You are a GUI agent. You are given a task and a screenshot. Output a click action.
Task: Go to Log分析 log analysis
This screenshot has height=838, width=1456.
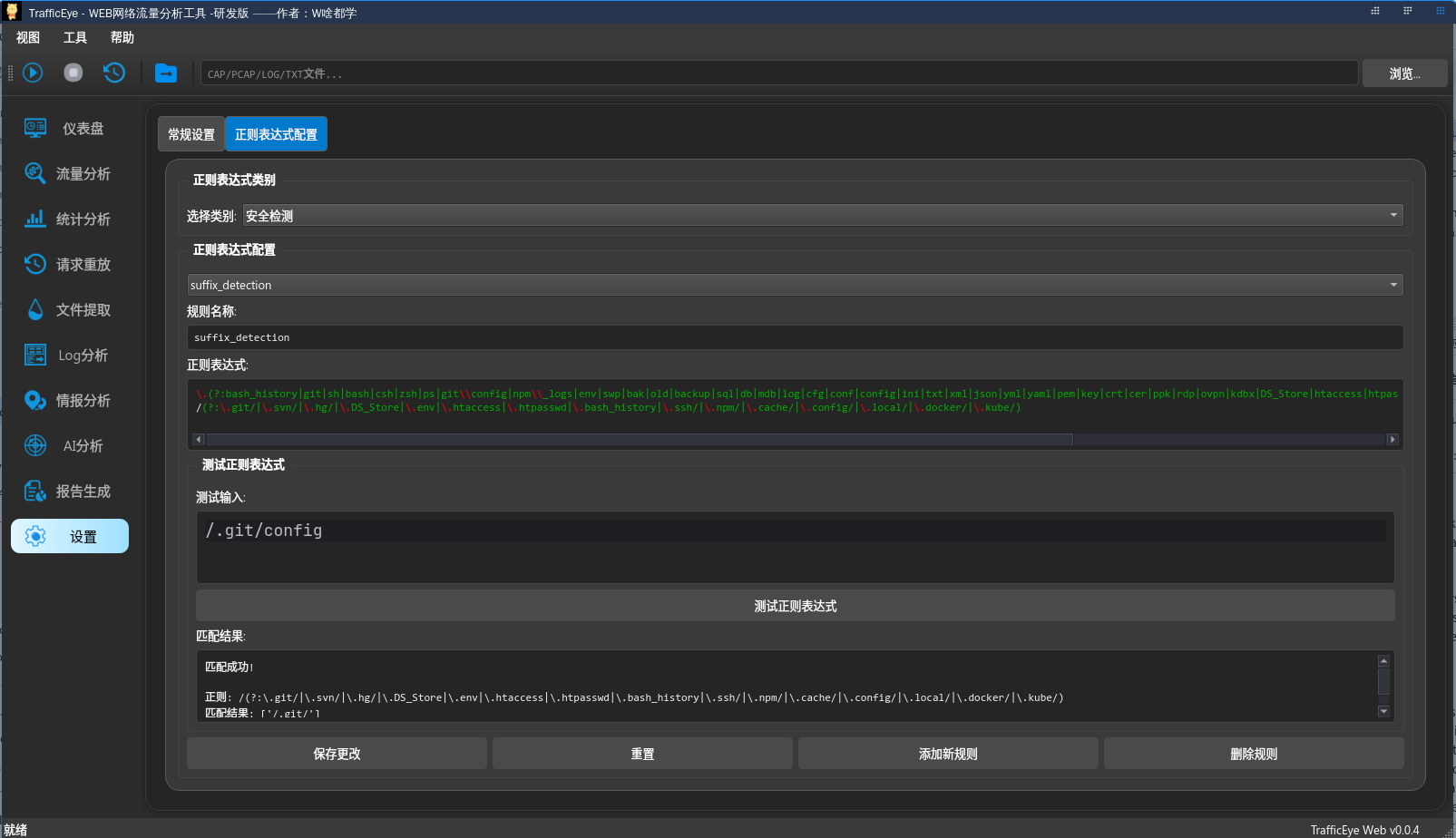coord(69,355)
